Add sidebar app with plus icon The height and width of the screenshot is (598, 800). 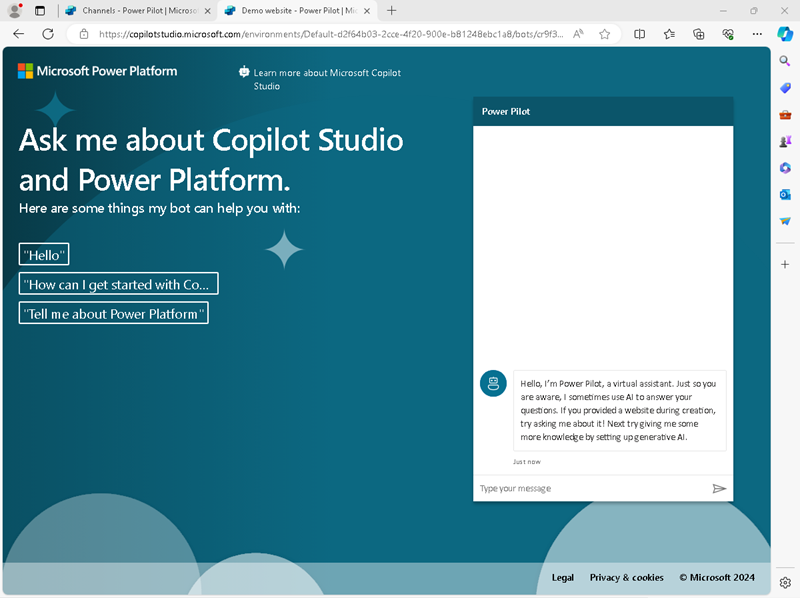pos(785,264)
